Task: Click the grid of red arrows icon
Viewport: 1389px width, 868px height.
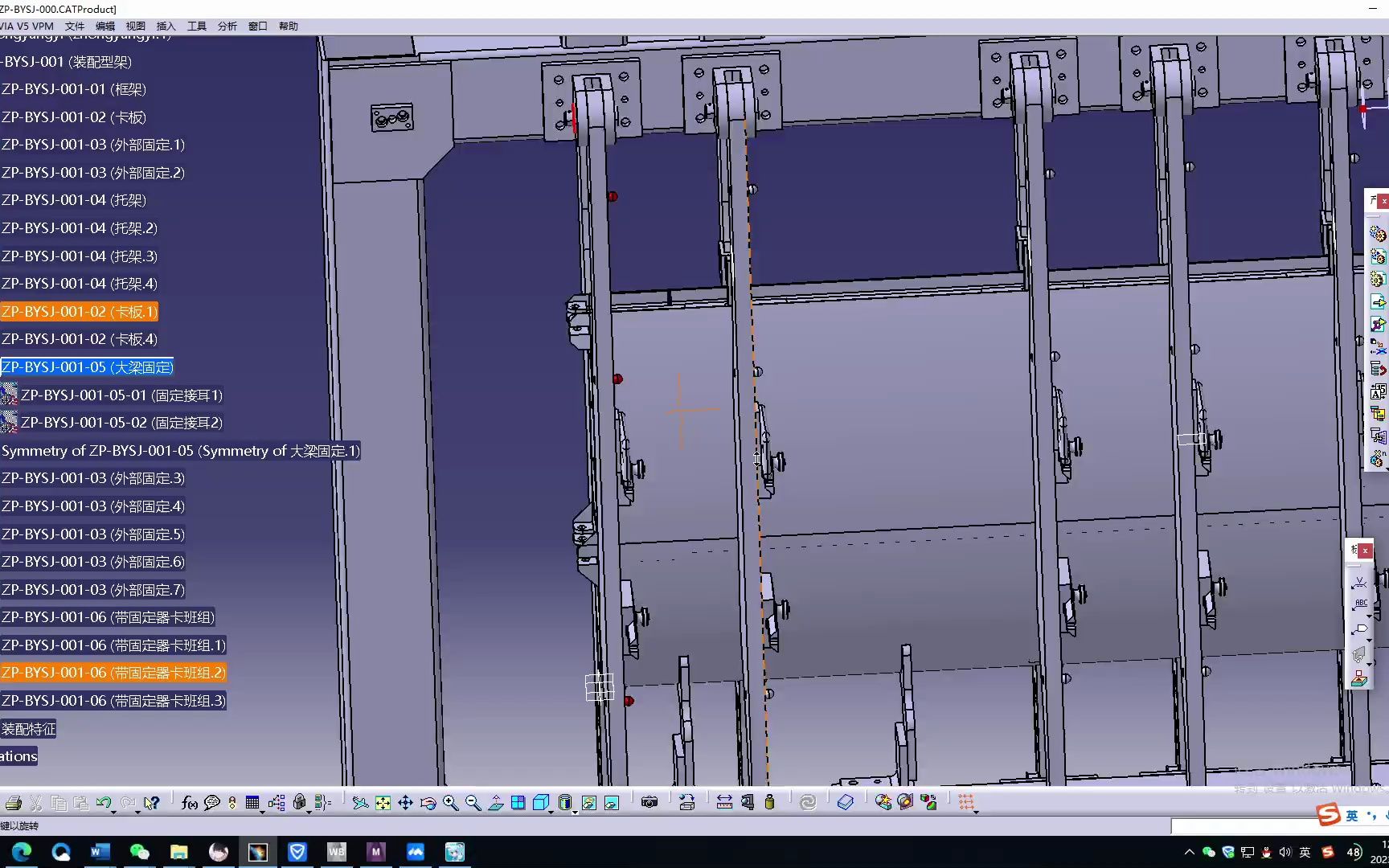Action: tap(966, 801)
